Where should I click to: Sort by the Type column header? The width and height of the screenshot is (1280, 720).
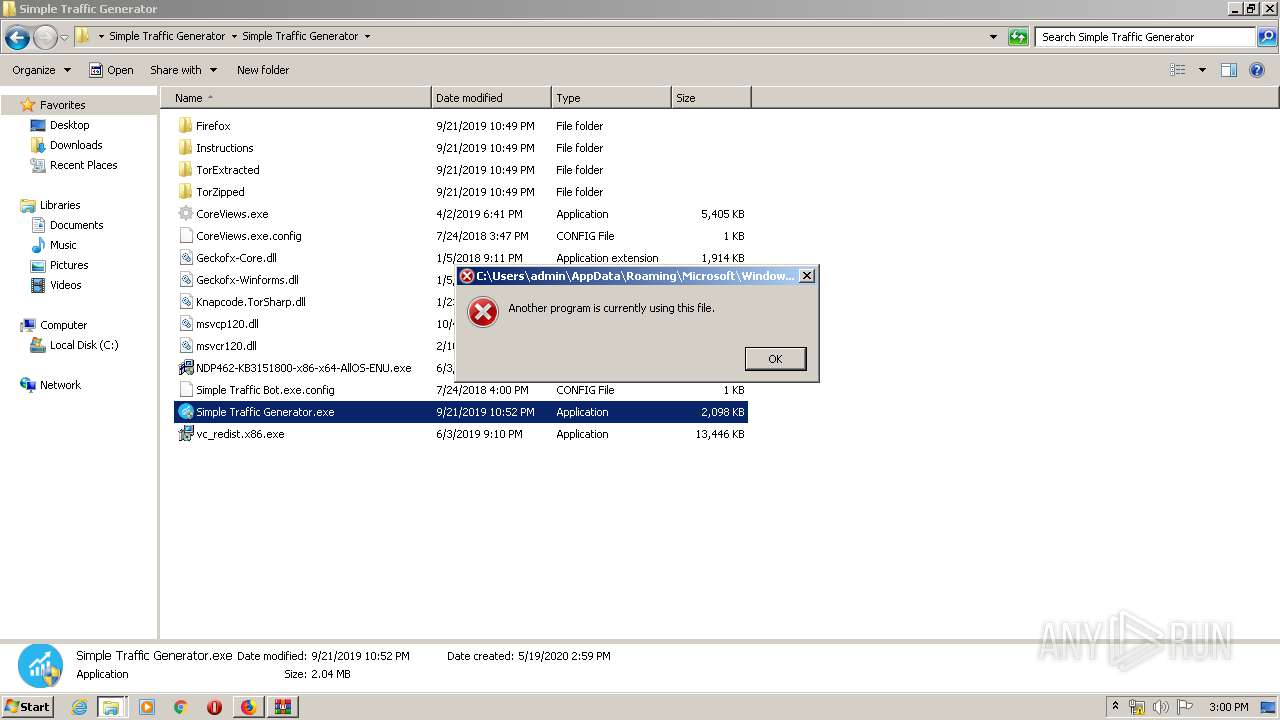(611, 98)
